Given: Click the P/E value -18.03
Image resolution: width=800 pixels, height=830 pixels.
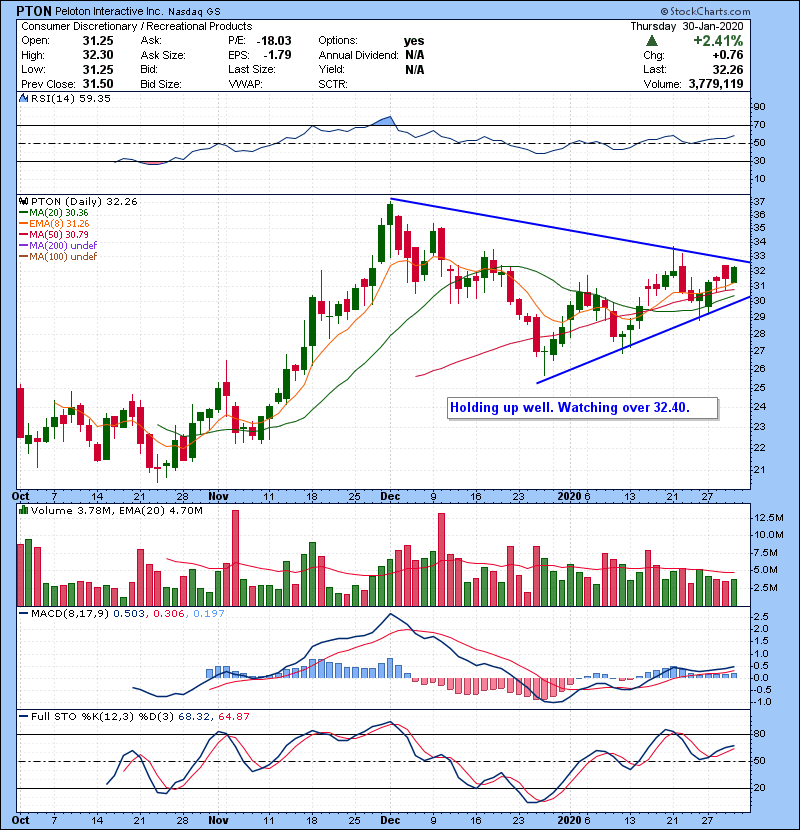Looking at the screenshot, I should (274, 41).
